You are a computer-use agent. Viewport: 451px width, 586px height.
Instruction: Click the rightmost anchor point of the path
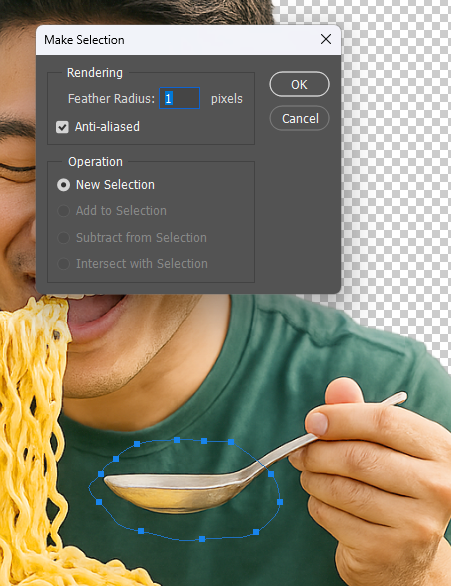pyautogui.click(x=280, y=502)
